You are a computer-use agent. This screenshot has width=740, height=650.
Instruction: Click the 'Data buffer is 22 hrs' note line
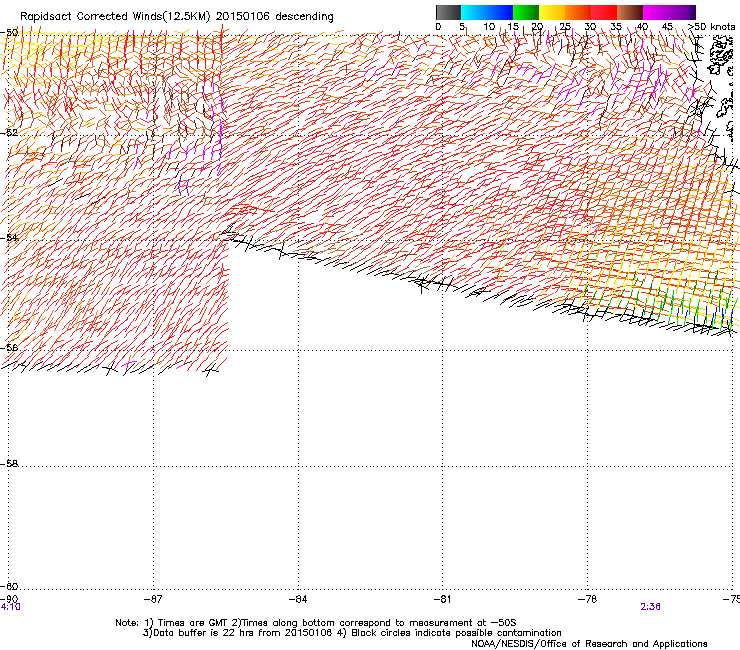(x=352, y=633)
